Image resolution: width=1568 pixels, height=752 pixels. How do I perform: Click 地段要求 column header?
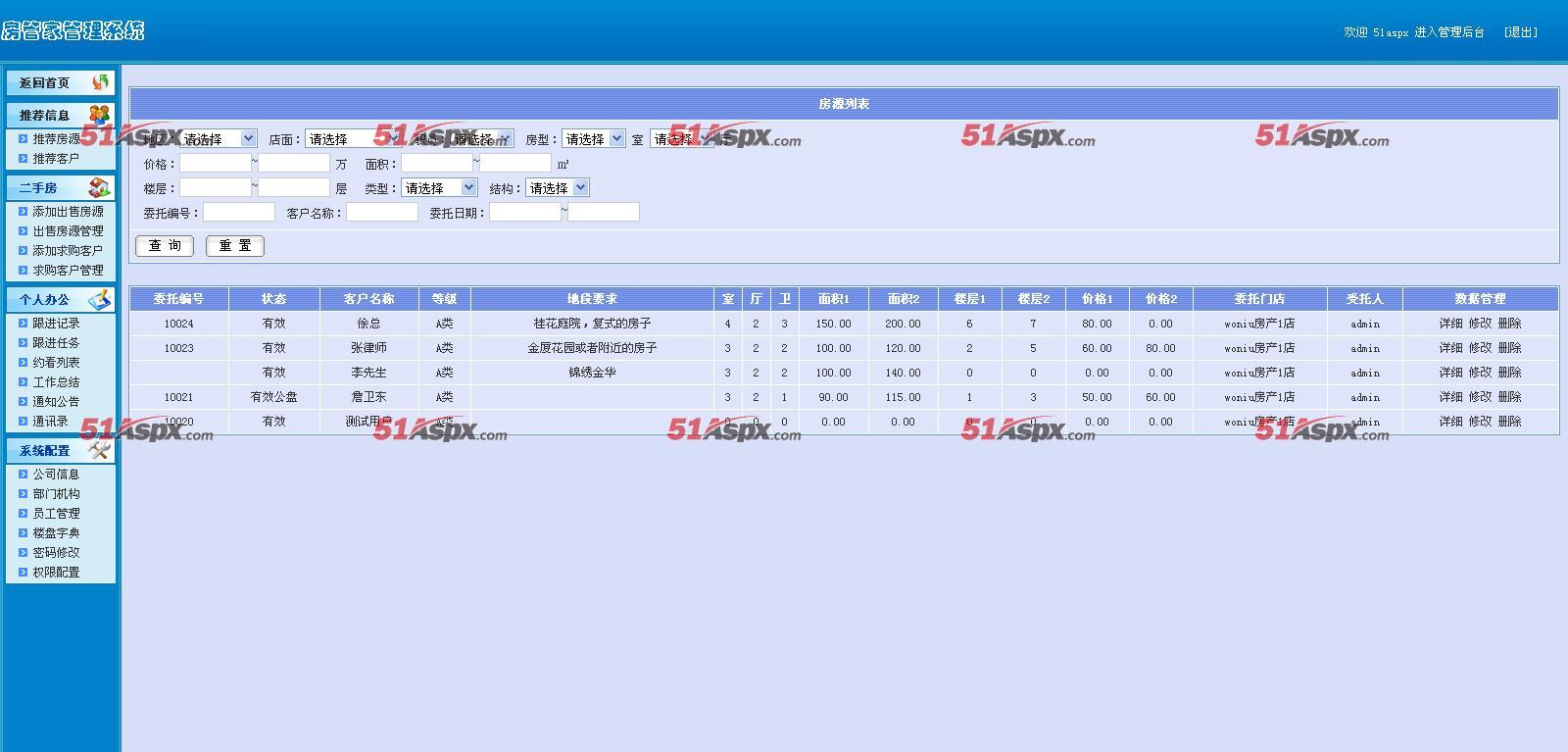[x=592, y=298]
